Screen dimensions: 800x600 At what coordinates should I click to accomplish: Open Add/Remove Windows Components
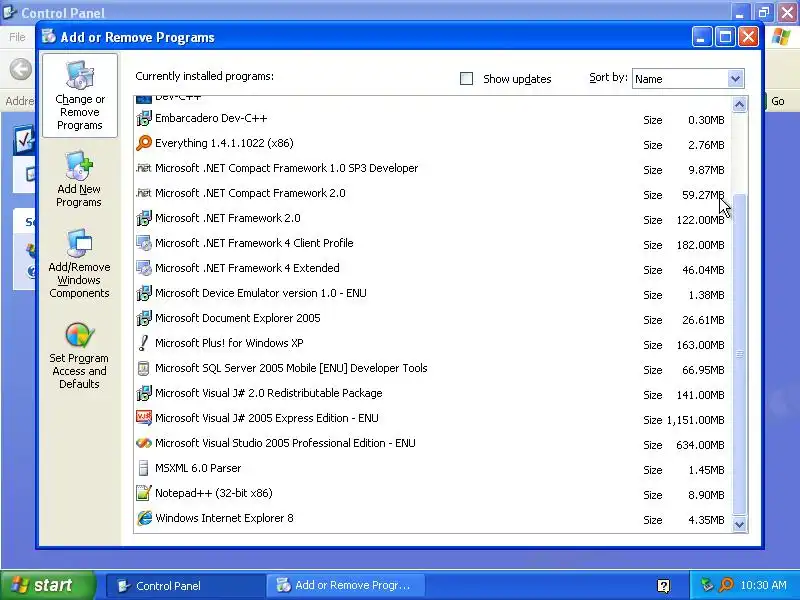[x=79, y=264]
